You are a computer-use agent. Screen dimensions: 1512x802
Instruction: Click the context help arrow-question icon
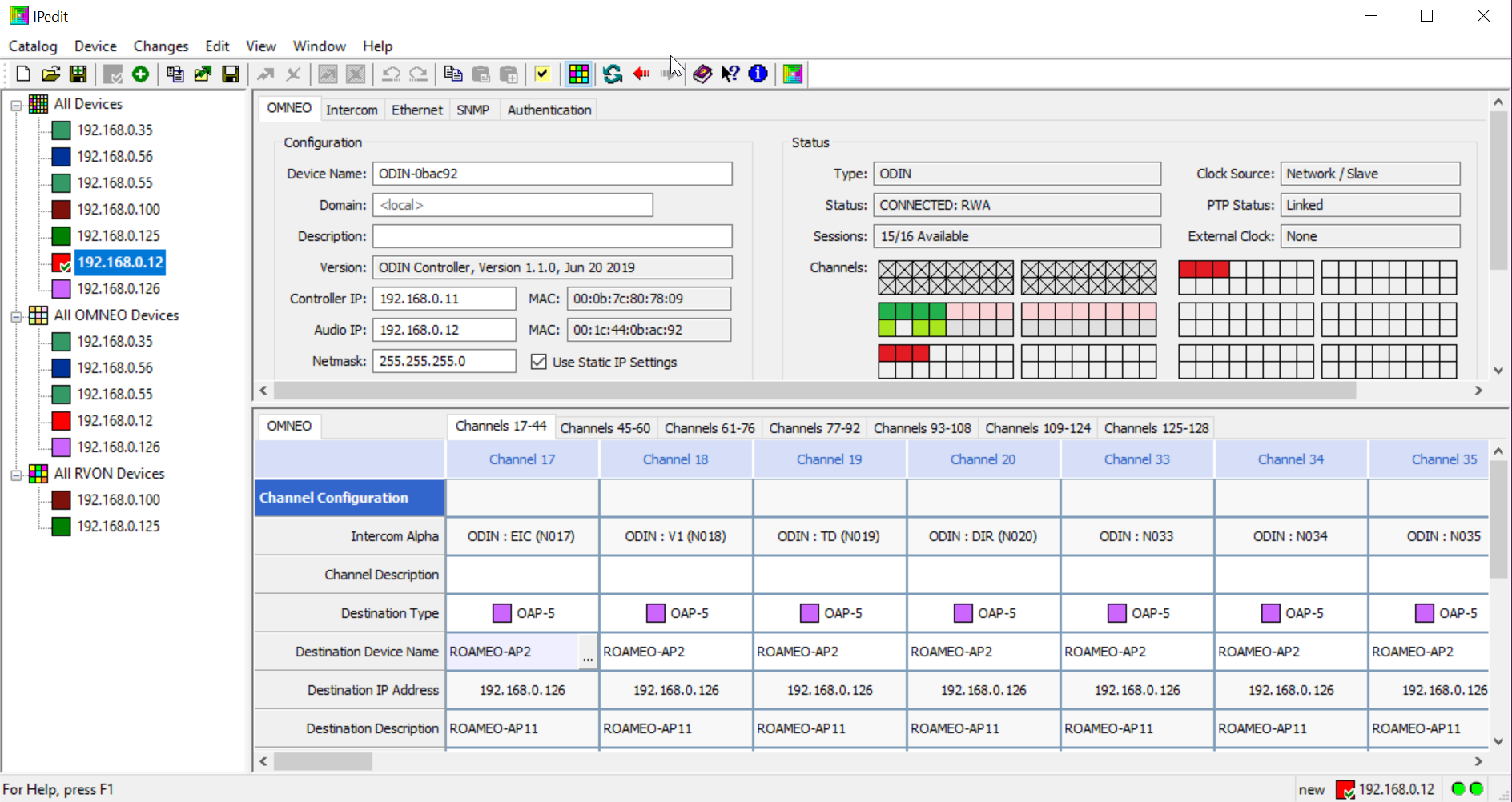click(730, 74)
